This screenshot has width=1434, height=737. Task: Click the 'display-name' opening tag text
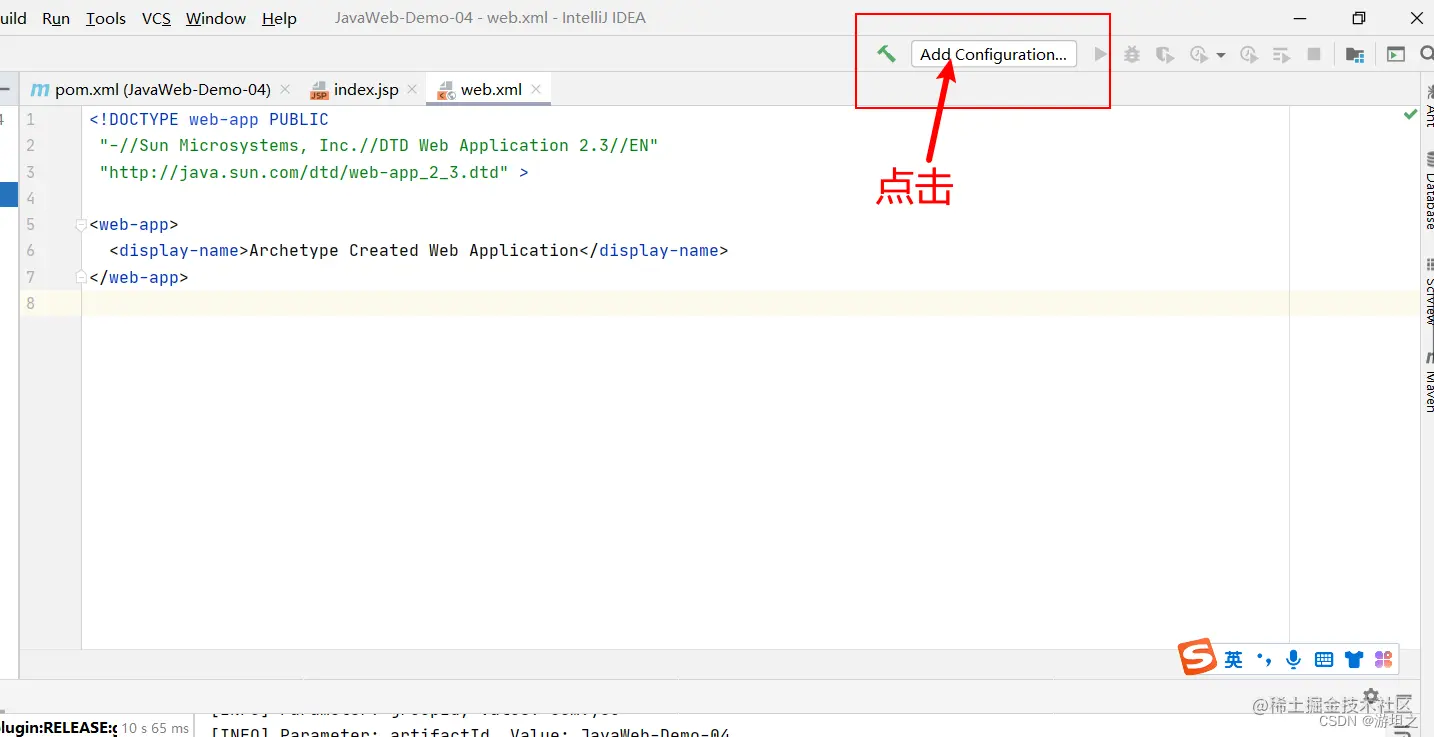179,250
